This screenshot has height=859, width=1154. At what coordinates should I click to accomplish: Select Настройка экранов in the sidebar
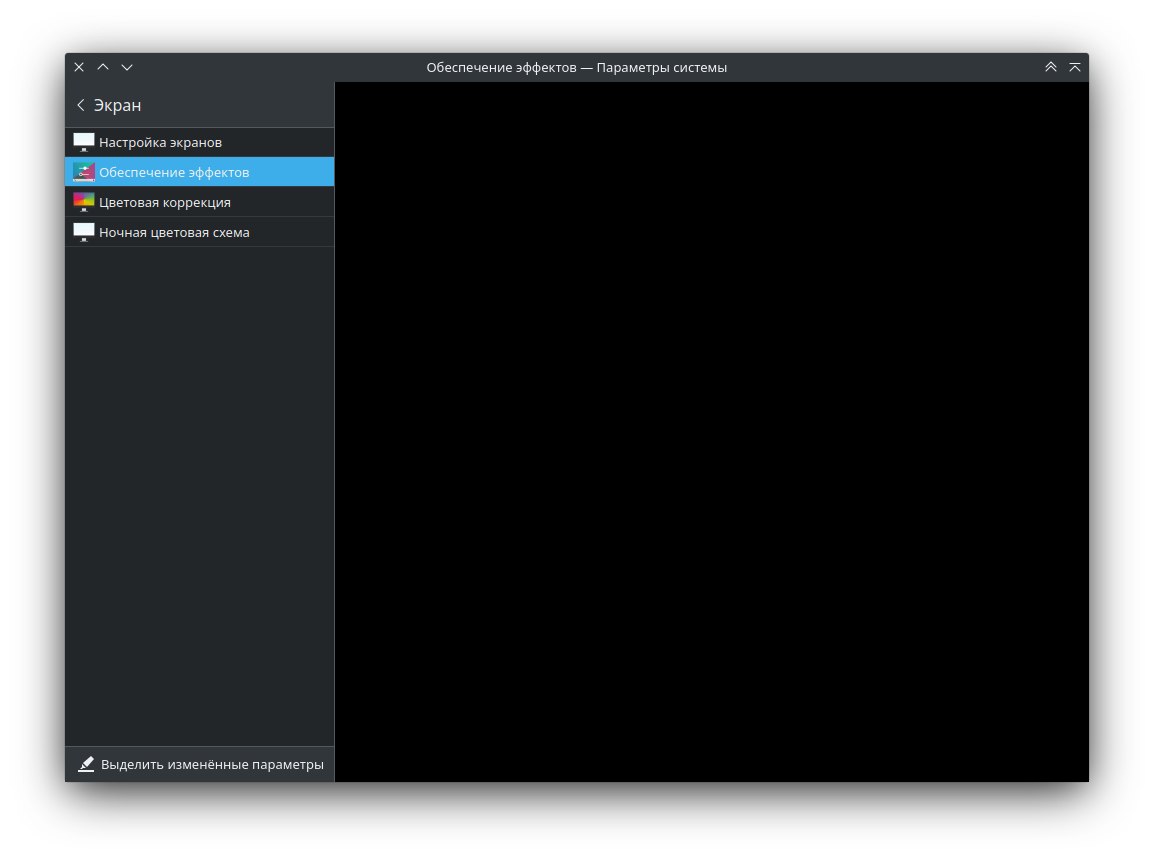199,142
